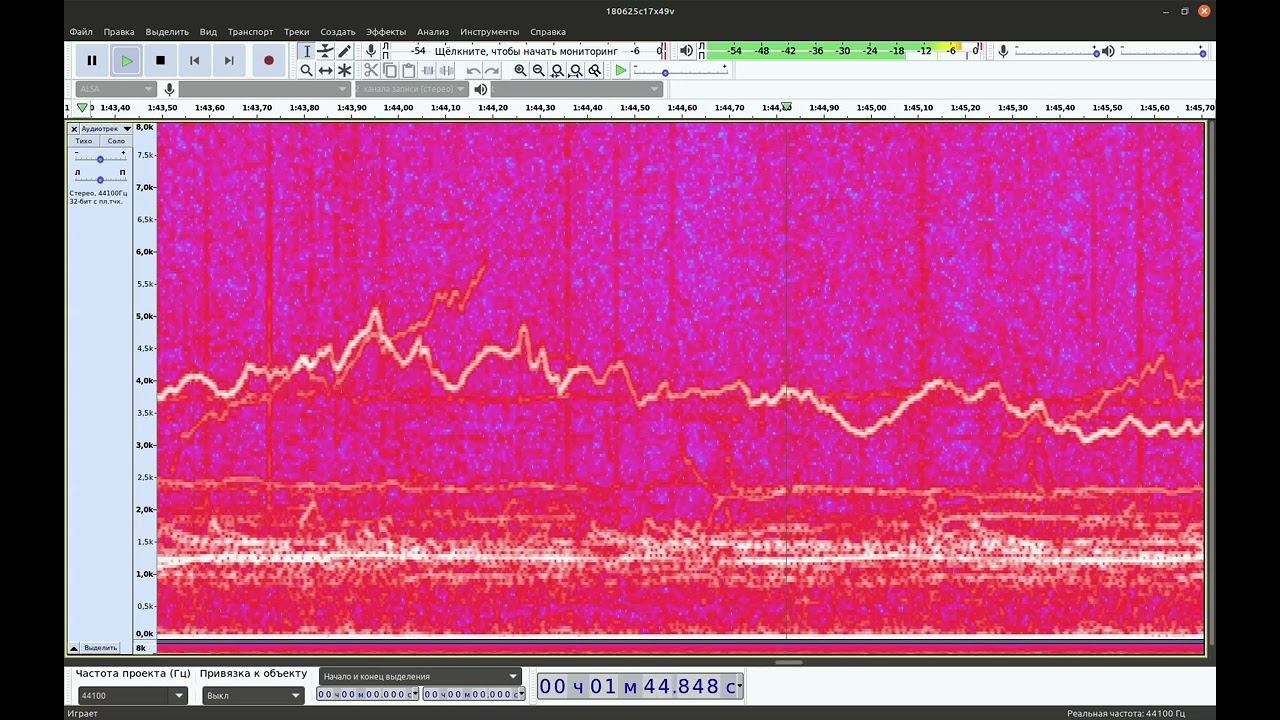Open the ALSA audio host dropdown
1280x720 pixels.
[116, 89]
